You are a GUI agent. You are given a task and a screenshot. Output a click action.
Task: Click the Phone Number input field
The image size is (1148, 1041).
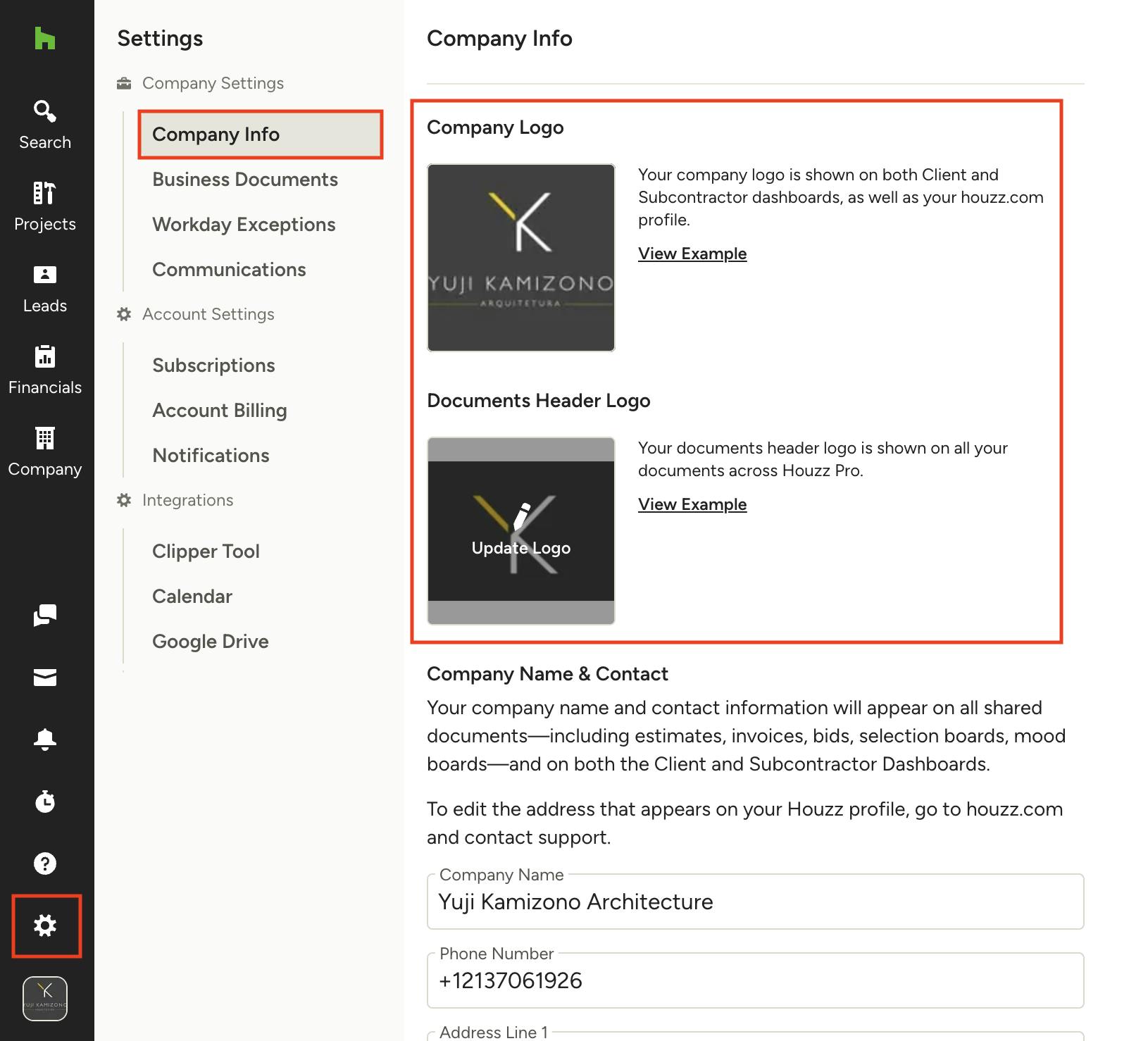pyautogui.click(x=755, y=980)
